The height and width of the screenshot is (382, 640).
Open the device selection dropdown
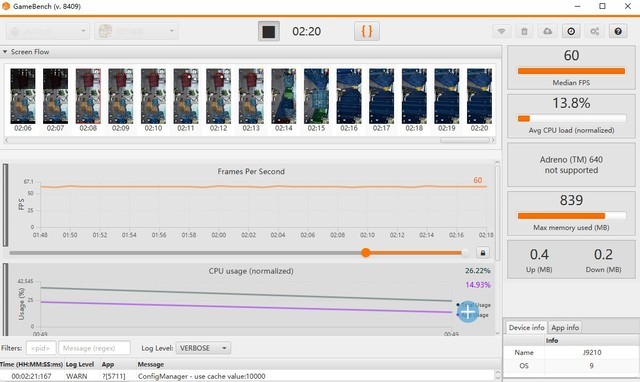pos(48,31)
